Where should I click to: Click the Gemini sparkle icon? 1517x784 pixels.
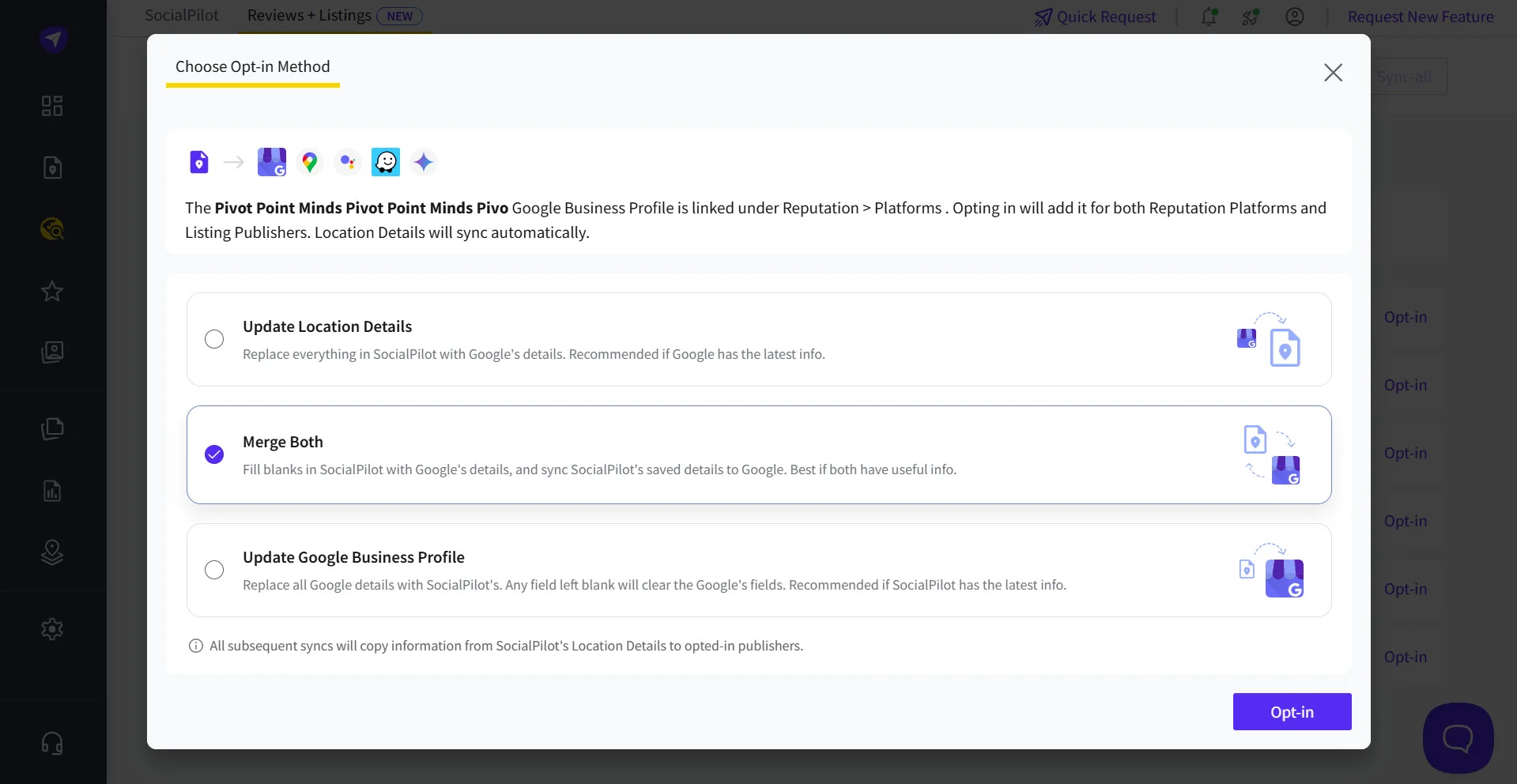pos(424,162)
